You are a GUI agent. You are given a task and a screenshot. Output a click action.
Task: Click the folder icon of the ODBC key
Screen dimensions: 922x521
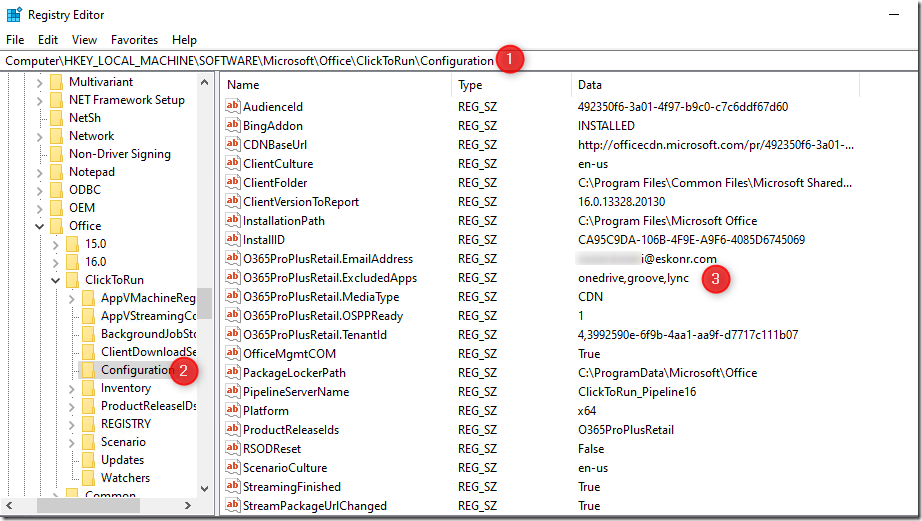click(x=56, y=189)
